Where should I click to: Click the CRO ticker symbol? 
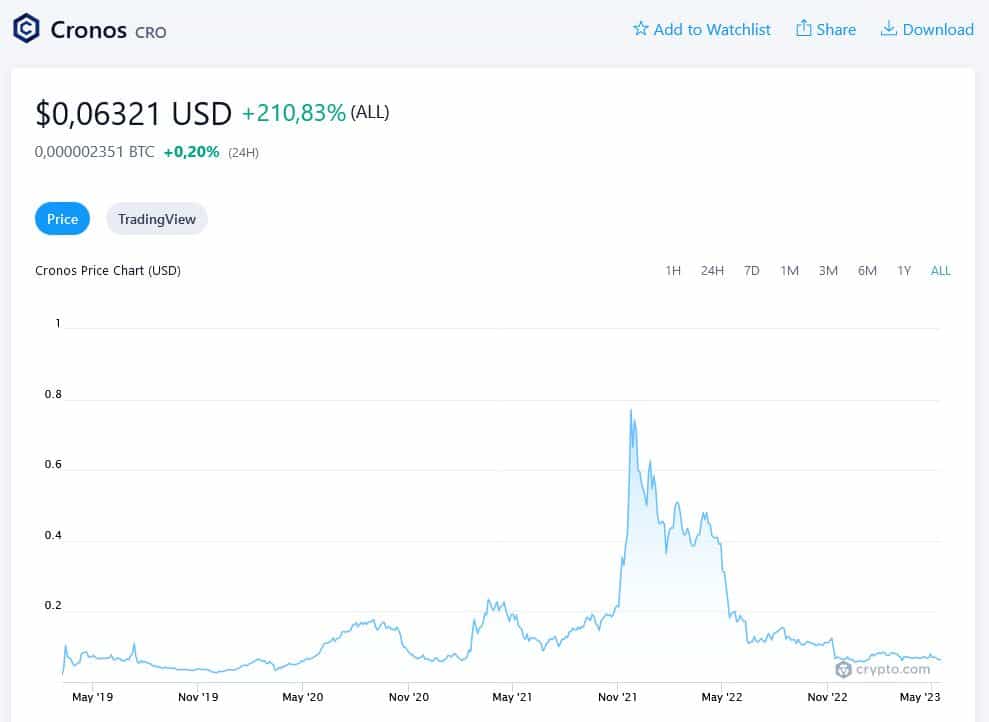coord(151,32)
